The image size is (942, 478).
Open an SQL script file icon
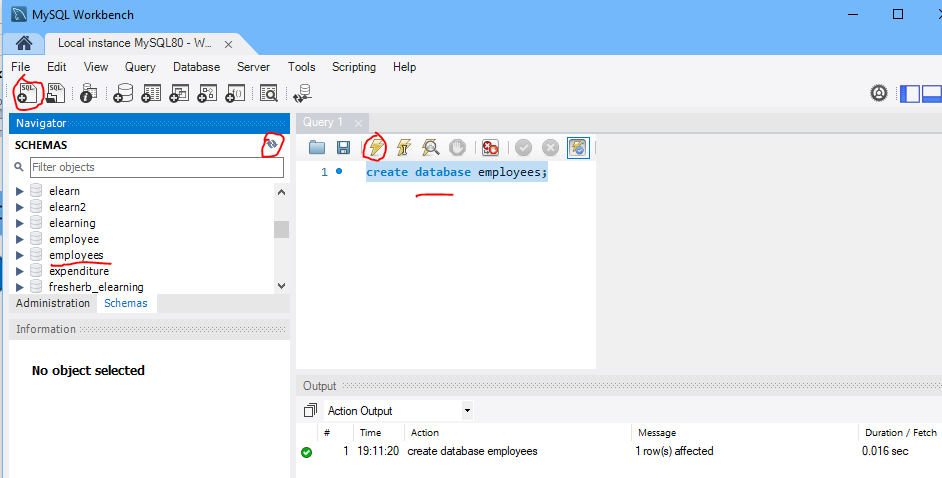tap(56, 93)
